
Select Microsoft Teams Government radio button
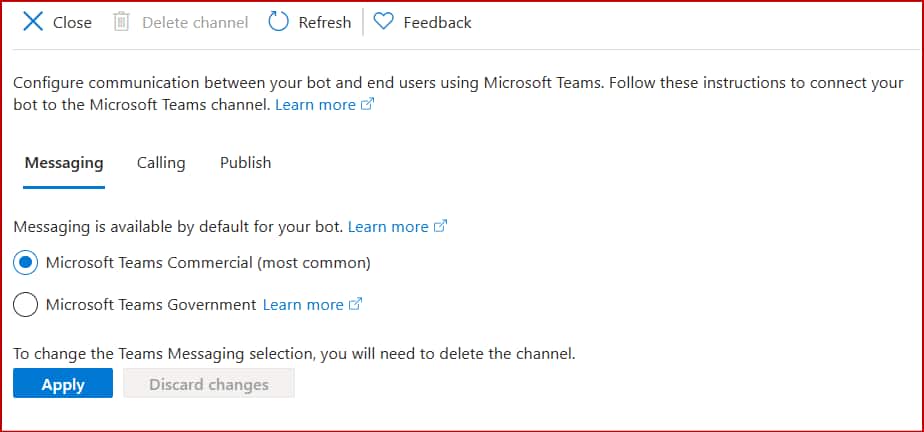26,305
